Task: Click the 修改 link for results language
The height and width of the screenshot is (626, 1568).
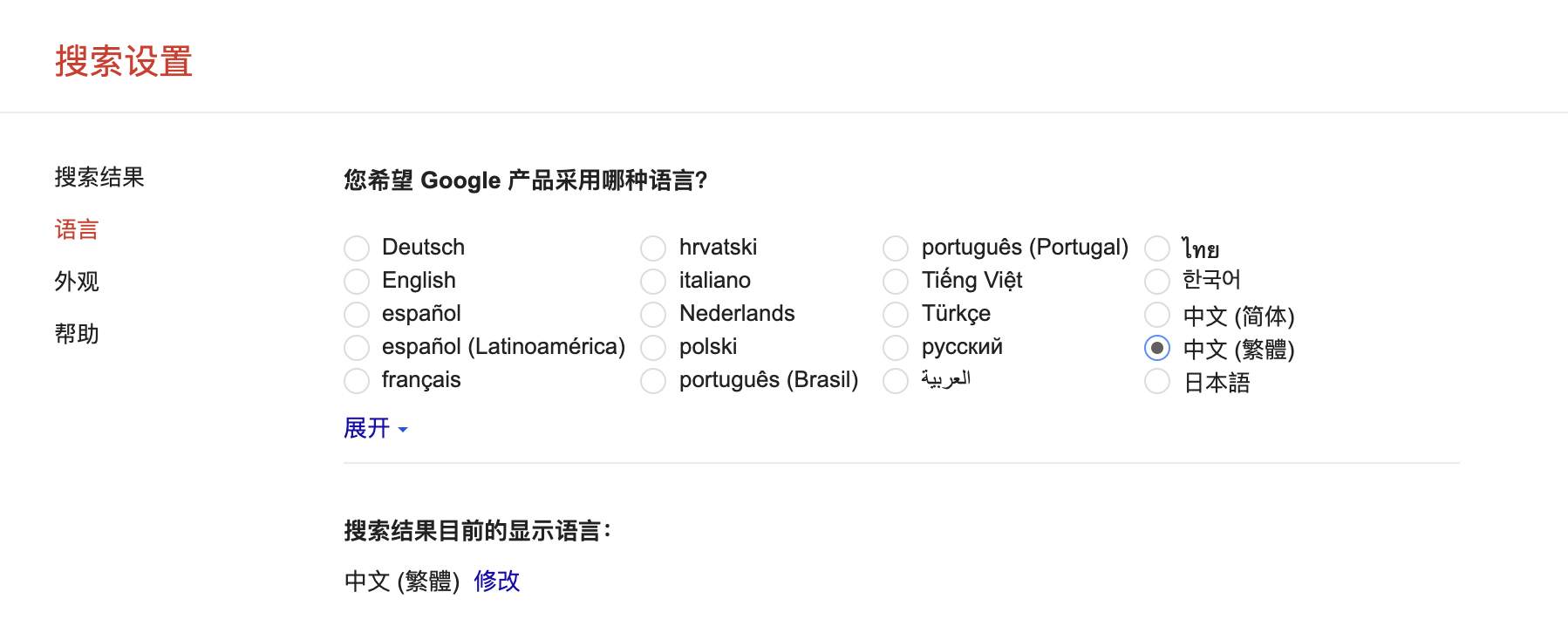Action: tap(497, 581)
